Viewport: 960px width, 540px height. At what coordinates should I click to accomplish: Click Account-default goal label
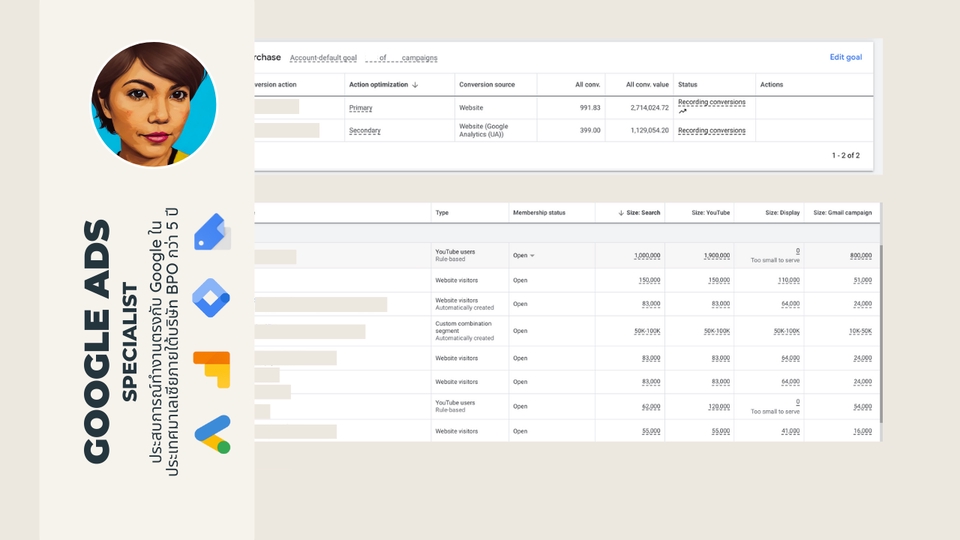[323, 58]
